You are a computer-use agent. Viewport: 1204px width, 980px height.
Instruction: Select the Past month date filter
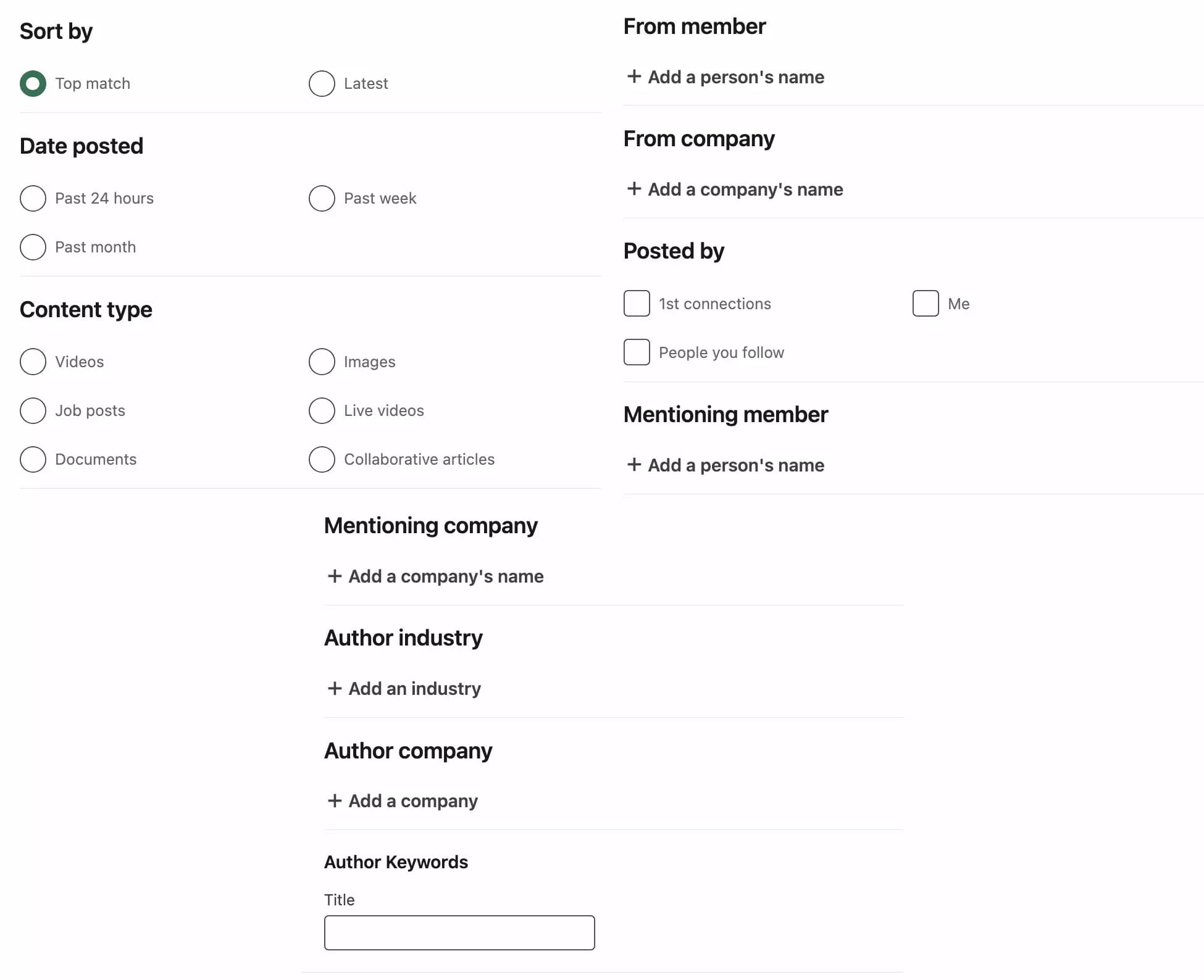pyautogui.click(x=33, y=247)
